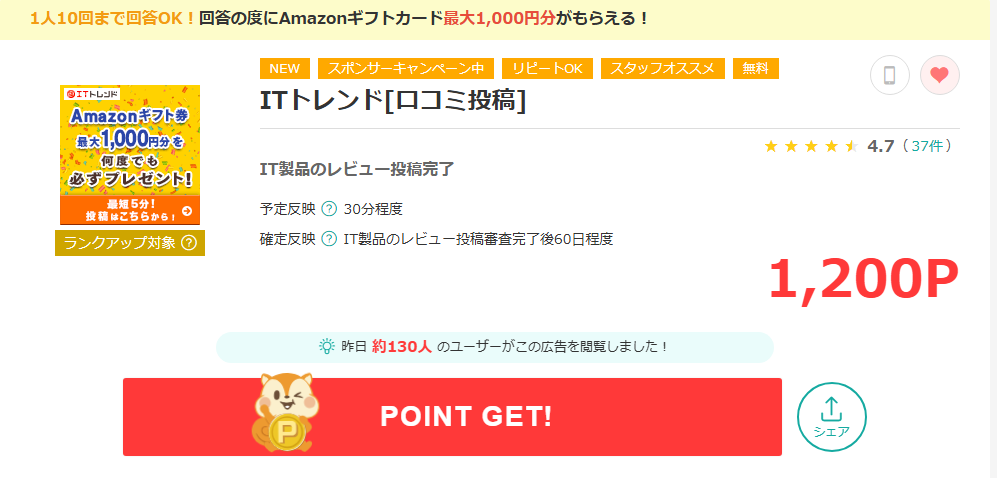This screenshot has width=997, height=478.
Task: Click the スタッフオススメ tag
Action: (663, 69)
